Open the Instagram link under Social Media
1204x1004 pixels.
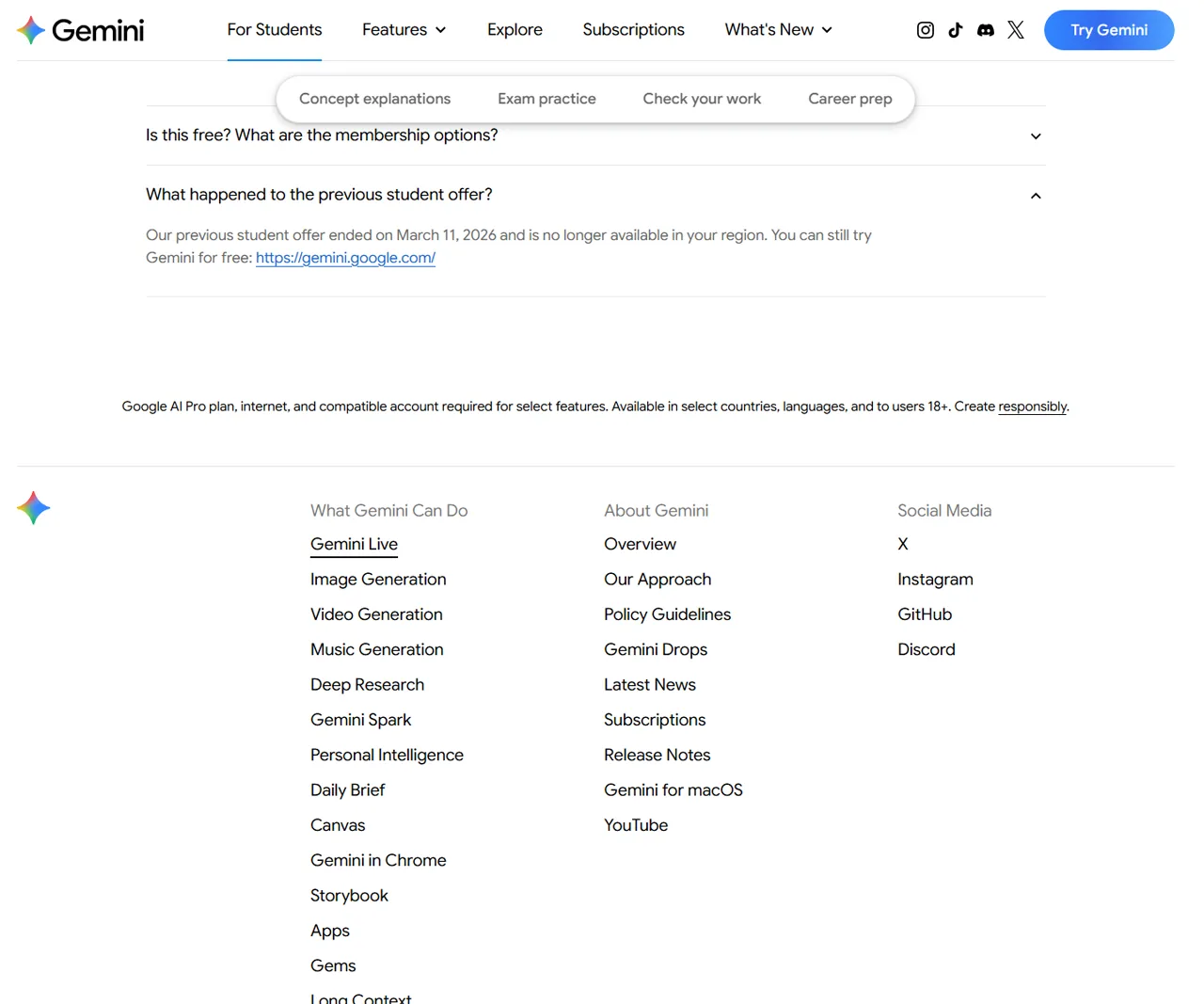click(935, 580)
